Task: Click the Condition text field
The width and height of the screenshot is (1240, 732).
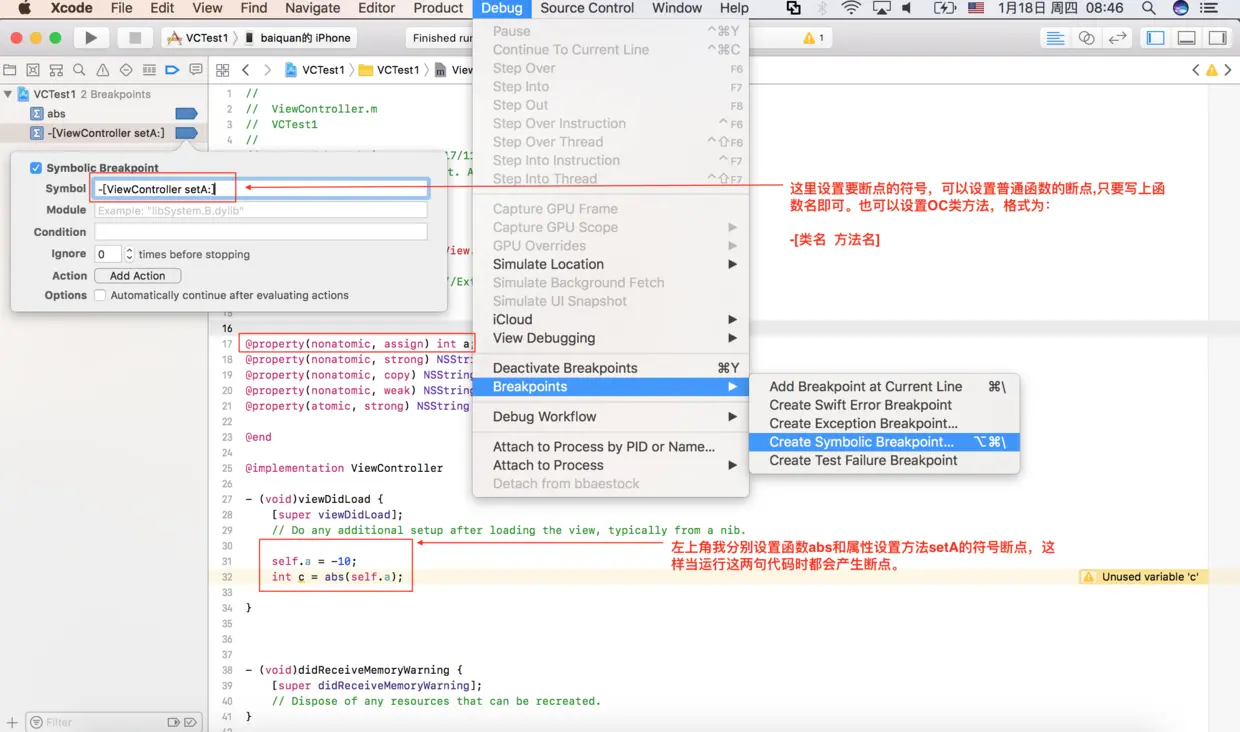Action: 261,232
